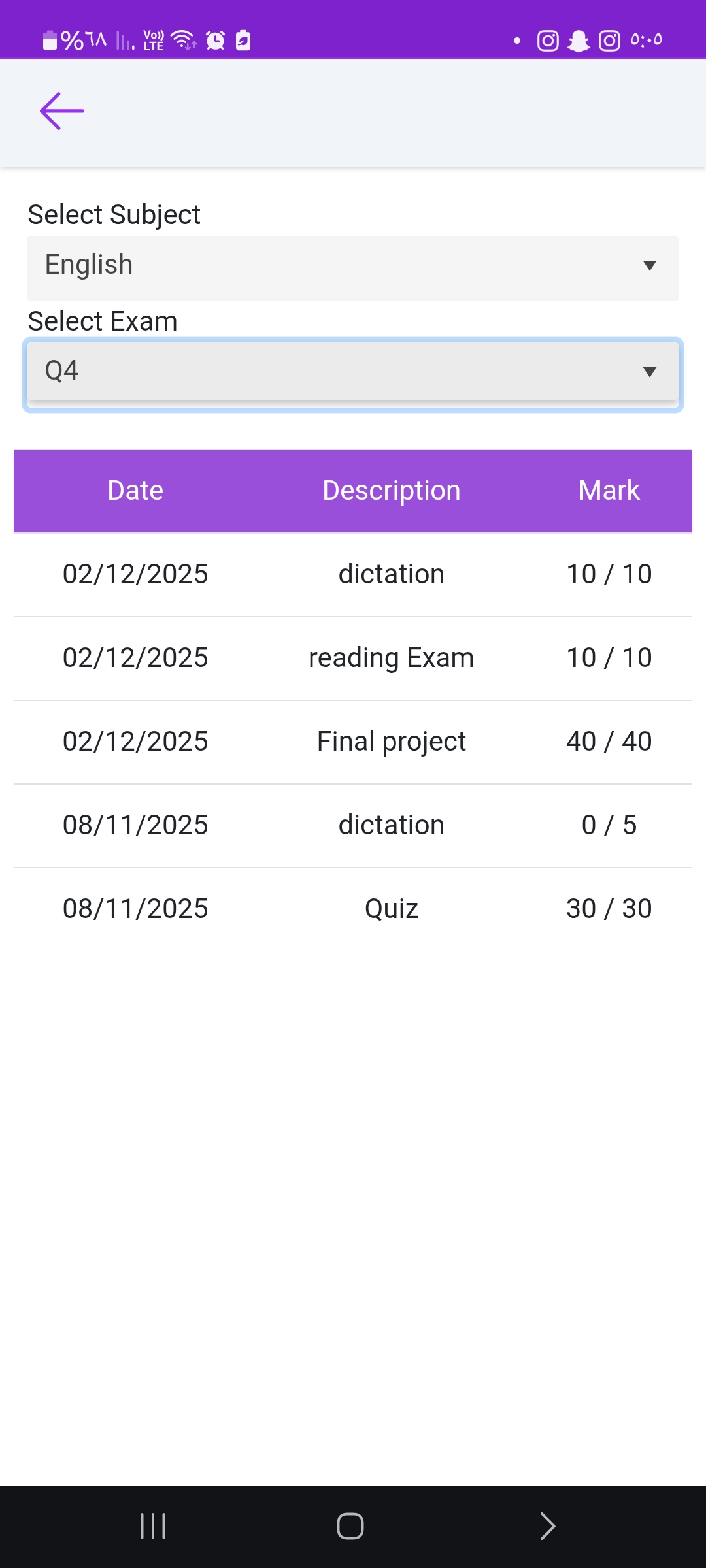This screenshot has height=1568, width=706.
Task: Tap the 40 / 40 mark value
Action: pos(609,742)
